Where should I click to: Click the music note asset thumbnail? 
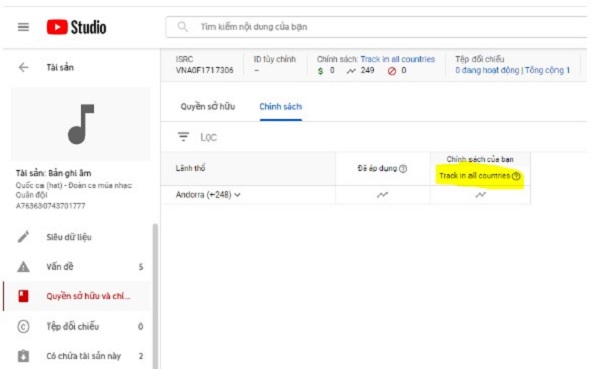tap(81, 124)
